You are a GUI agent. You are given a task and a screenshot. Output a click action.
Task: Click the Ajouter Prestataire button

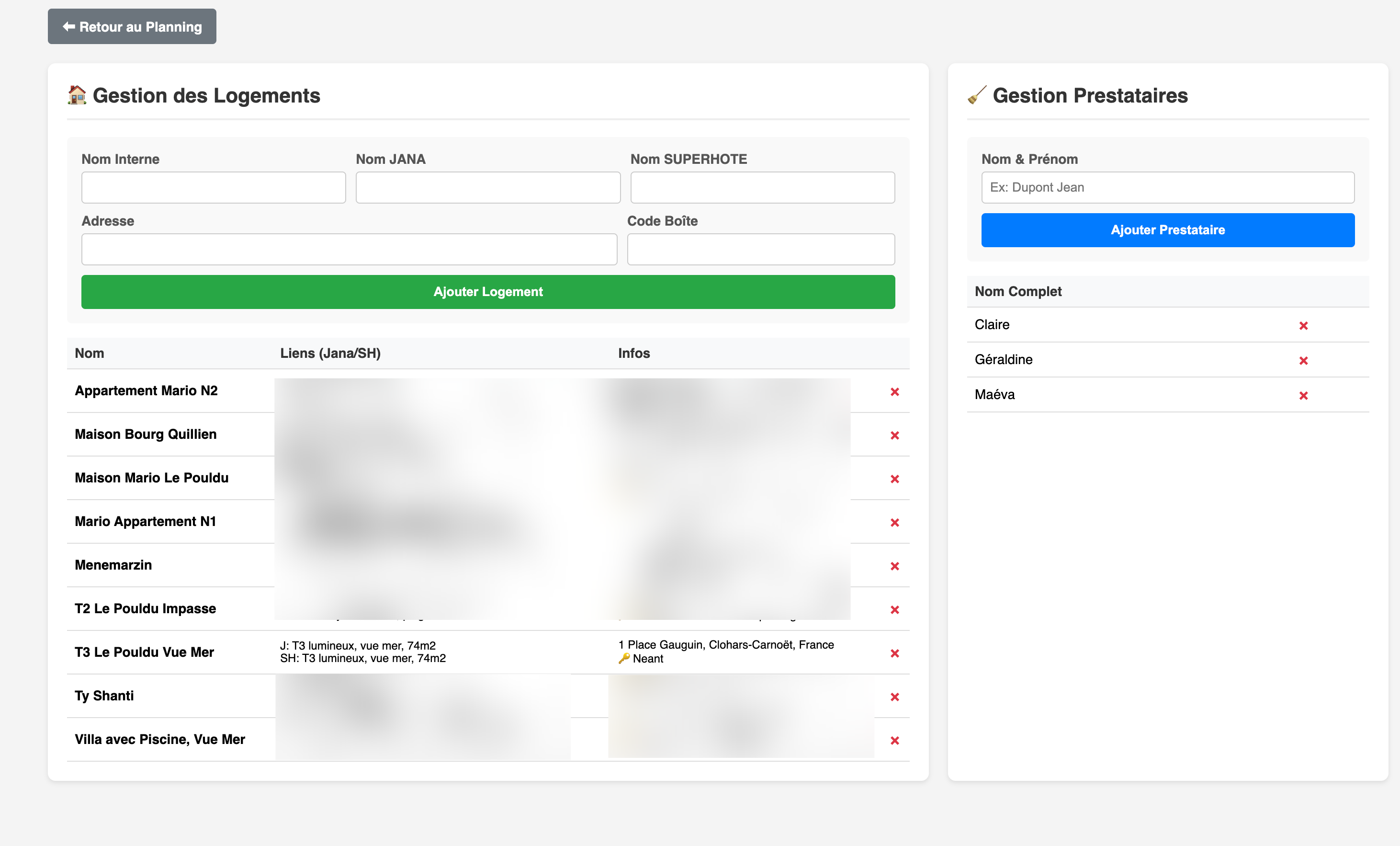coord(1168,229)
